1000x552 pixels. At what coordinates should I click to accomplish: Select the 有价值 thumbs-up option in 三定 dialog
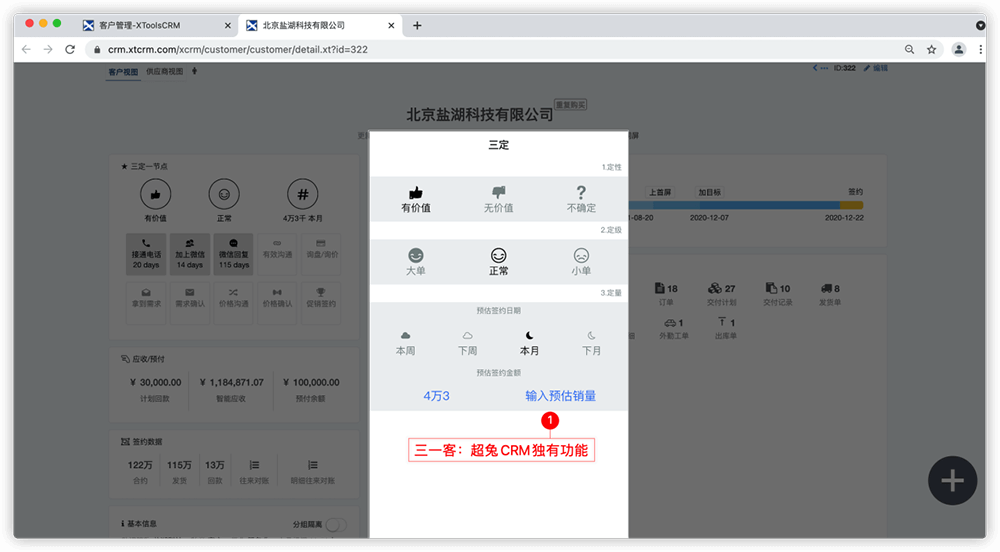tap(416, 200)
